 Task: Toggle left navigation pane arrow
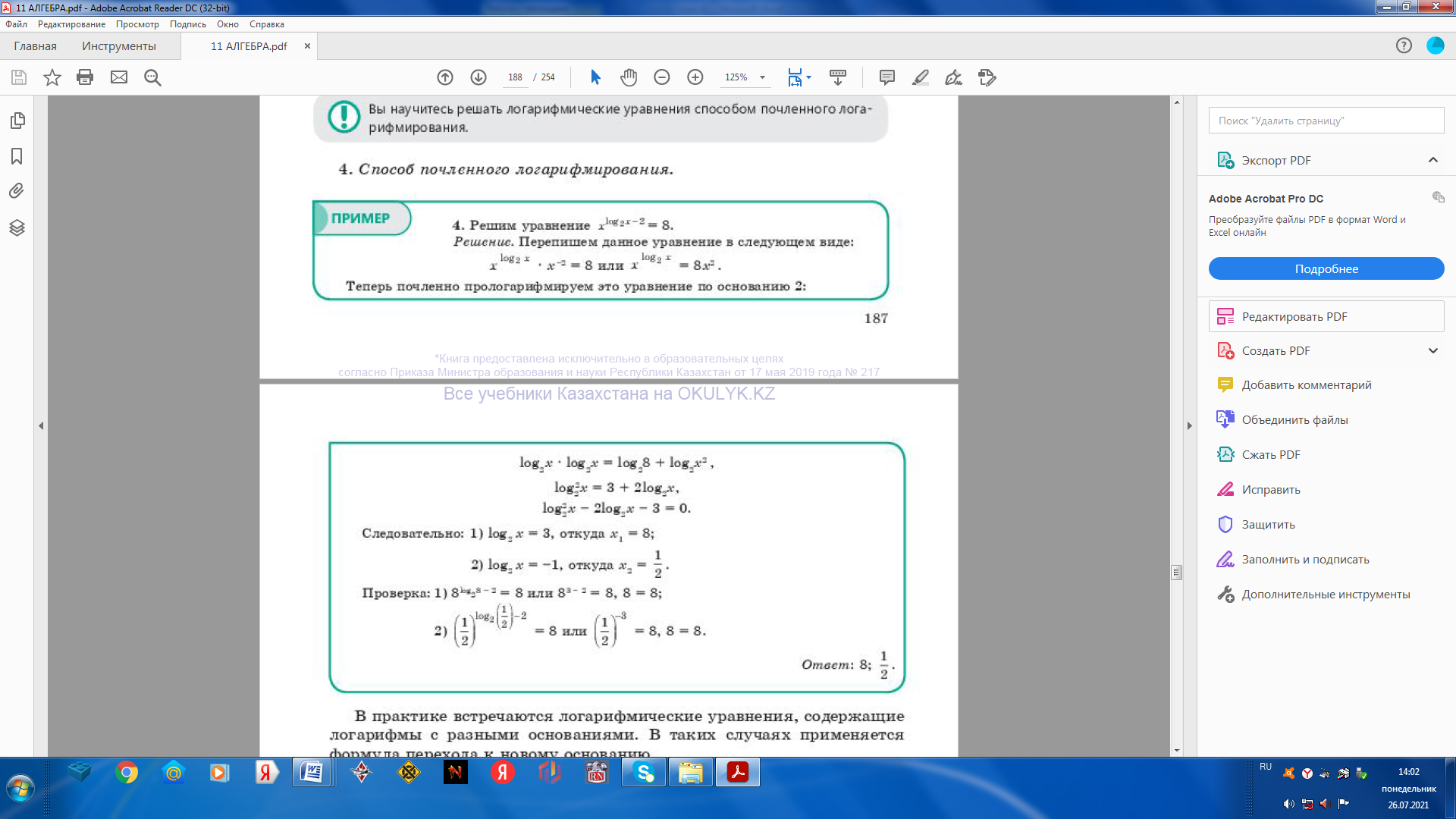click(x=41, y=426)
